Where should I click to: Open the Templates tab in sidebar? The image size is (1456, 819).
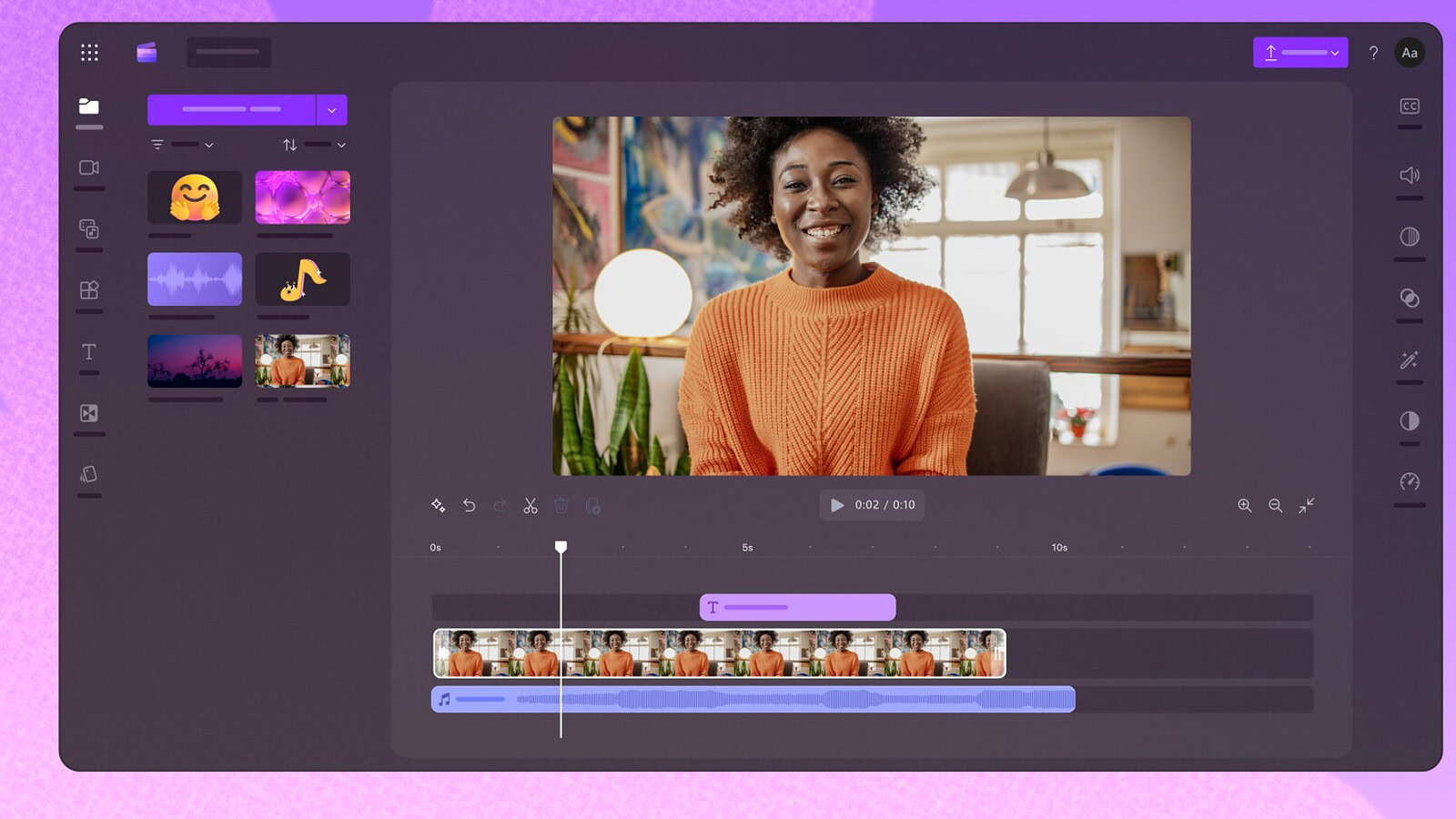coord(89,290)
